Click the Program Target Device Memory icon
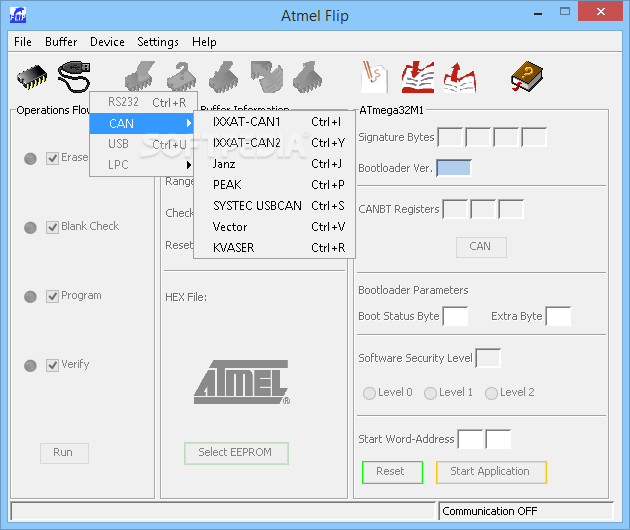The height and width of the screenshot is (530, 630). (x=224, y=76)
